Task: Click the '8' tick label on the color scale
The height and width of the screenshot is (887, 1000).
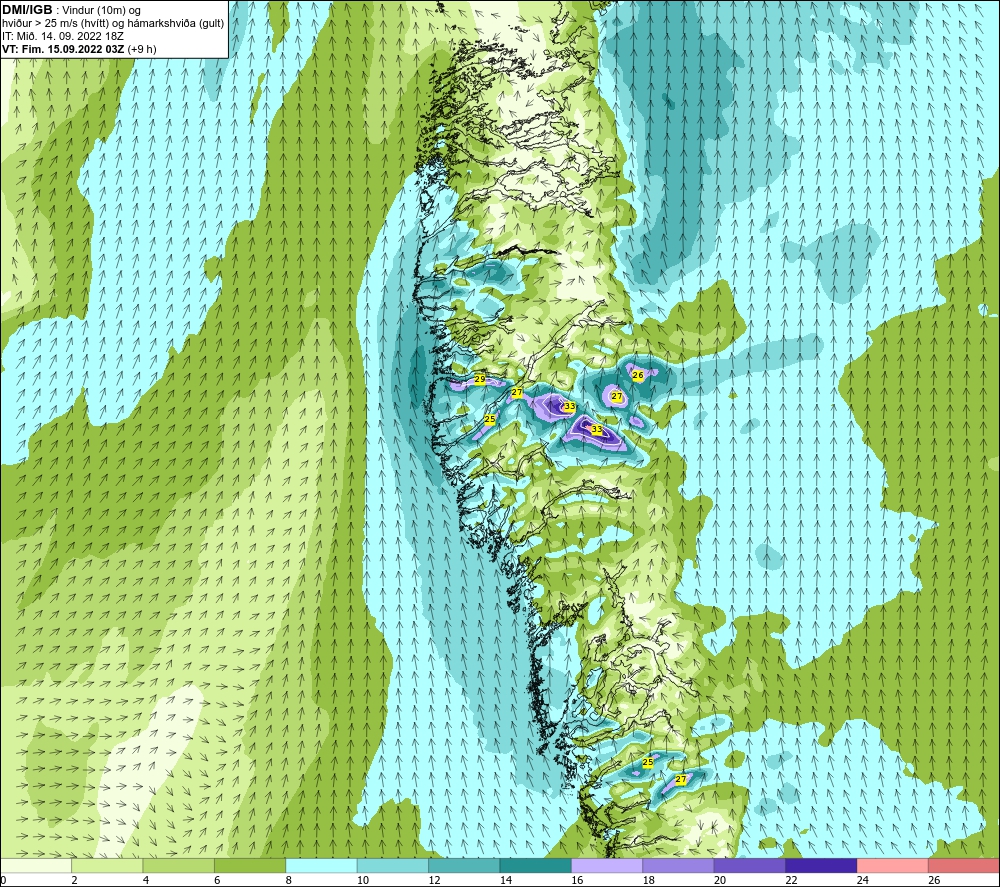Action: 289,880
